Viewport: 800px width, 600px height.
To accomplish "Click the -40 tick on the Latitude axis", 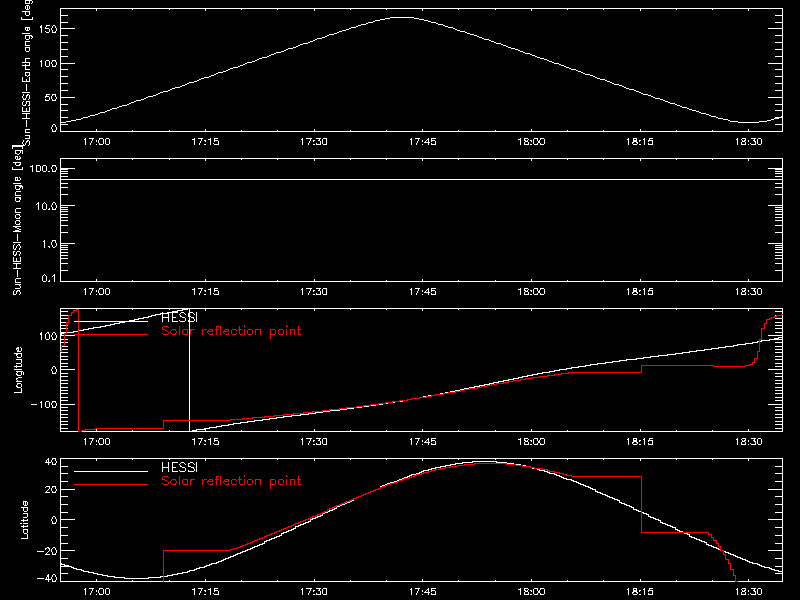I will (x=47, y=579).
